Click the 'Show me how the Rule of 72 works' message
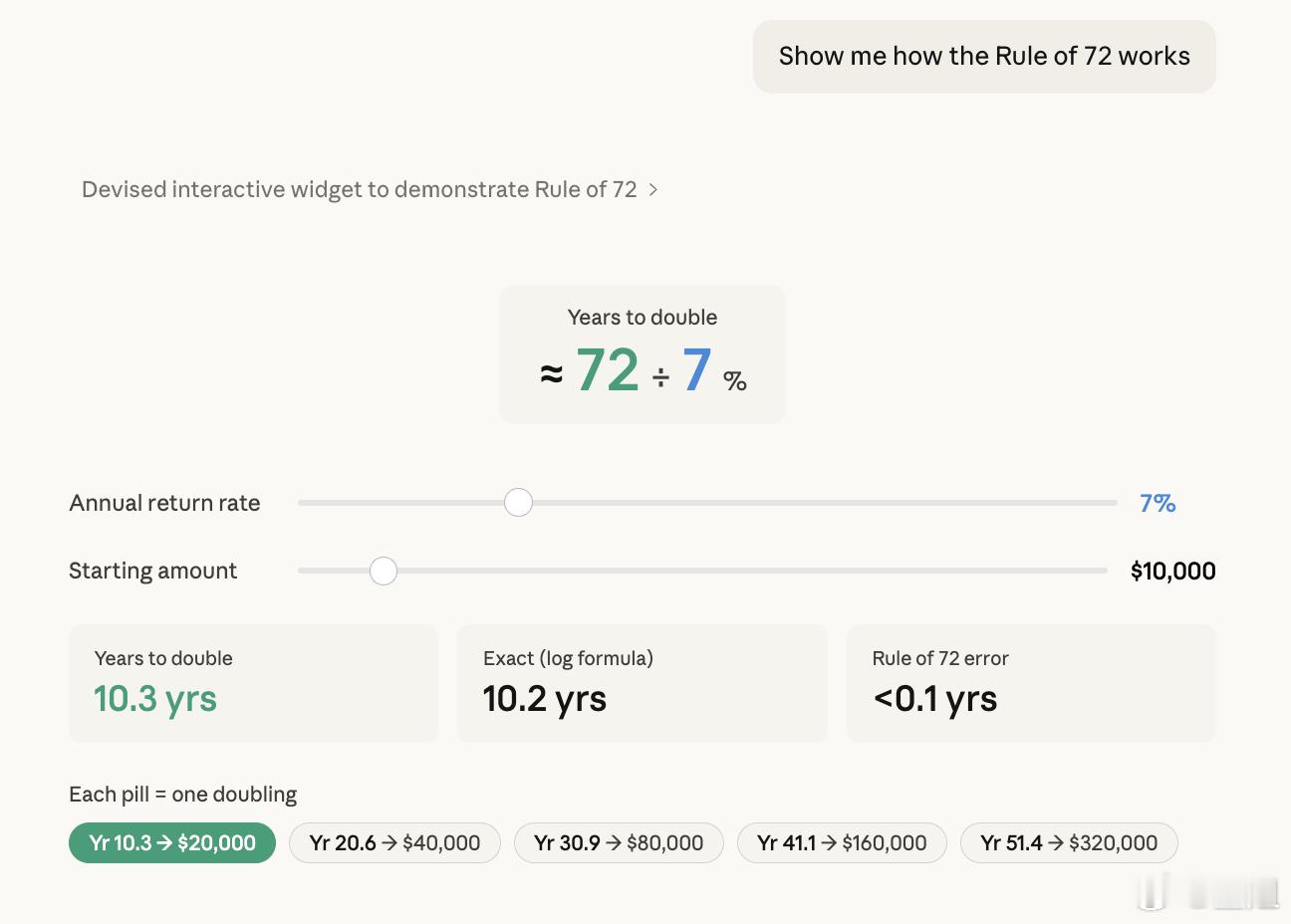Image resolution: width=1291 pixels, height=924 pixels. (x=984, y=57)
